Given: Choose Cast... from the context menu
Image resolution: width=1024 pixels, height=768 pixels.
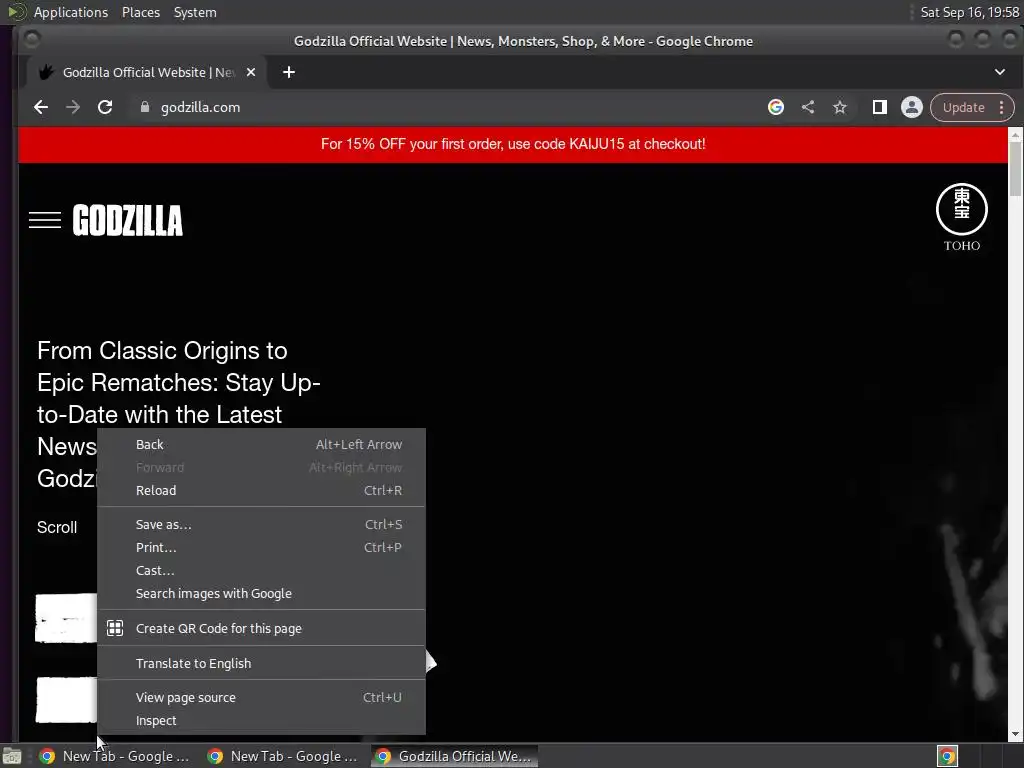Looking at the screenshot, I should point(261,570).
